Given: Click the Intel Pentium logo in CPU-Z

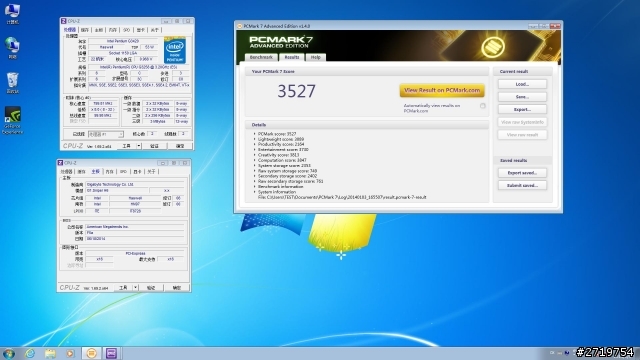Looking at the screenshot, I should pos(175,51).
